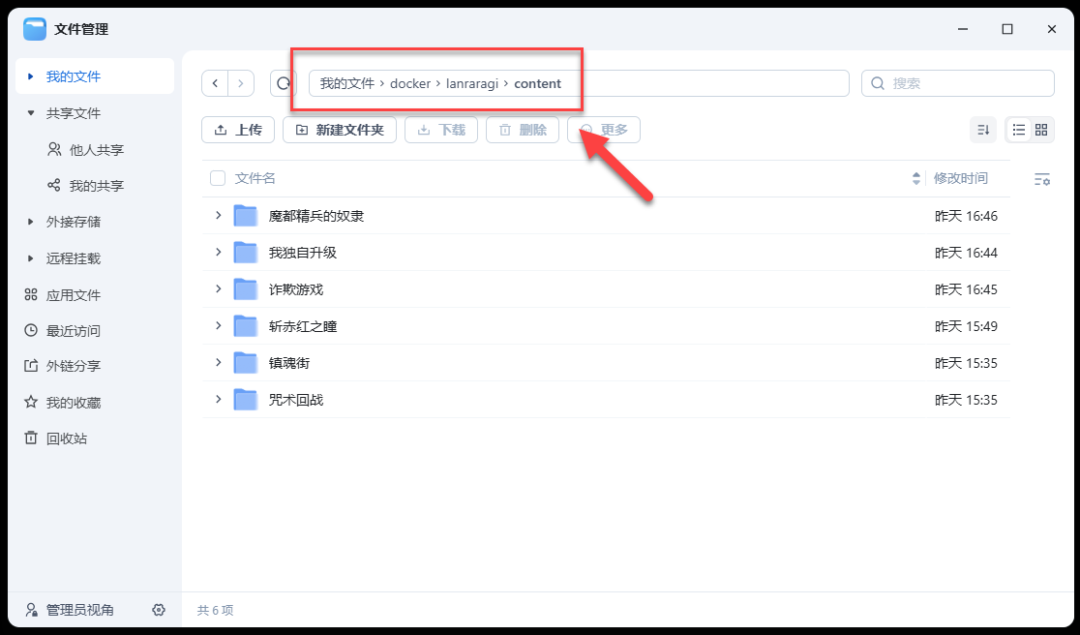Expand the 诈欺游戏 folder row
Screen dimensions: 1080x635
(218, 289)
